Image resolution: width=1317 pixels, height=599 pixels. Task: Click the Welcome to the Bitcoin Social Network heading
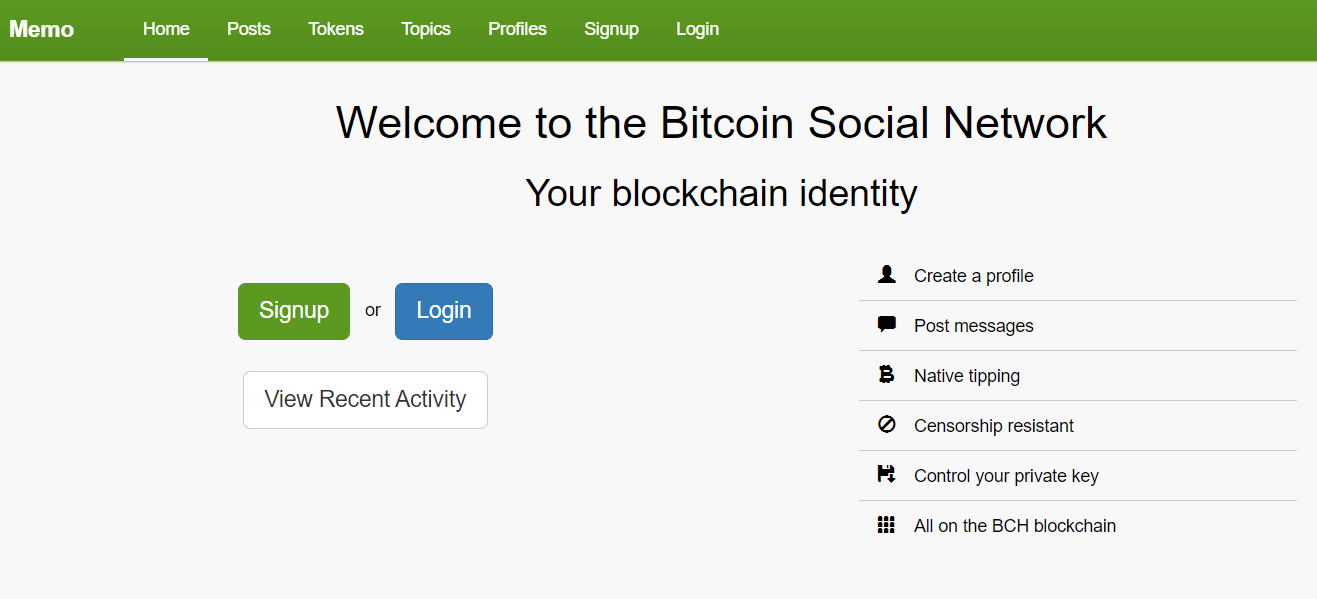pyautogui.click(x=721, y=123)
